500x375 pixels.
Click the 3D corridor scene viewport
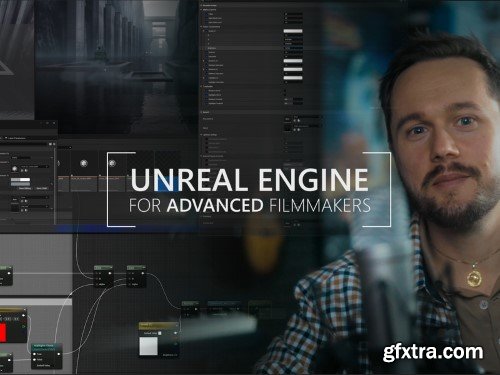click(117, 67)
